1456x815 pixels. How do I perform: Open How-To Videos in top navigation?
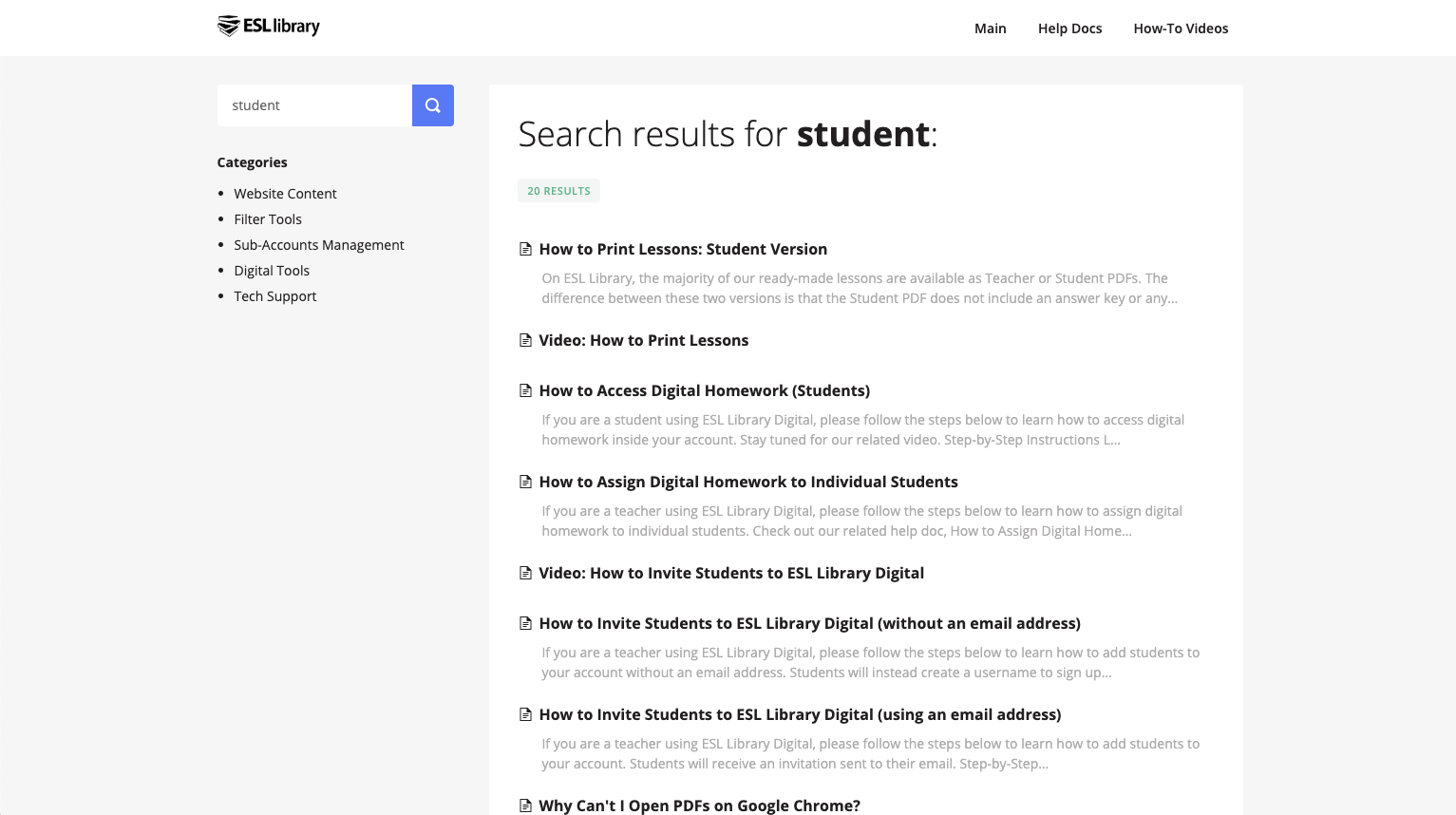[1181, 28]
